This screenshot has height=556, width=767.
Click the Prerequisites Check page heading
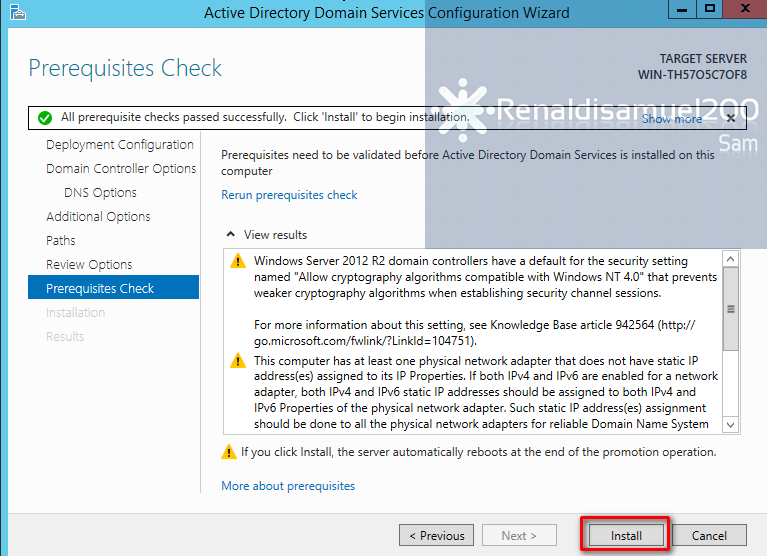pyautogui.click(x=125, y=68)
